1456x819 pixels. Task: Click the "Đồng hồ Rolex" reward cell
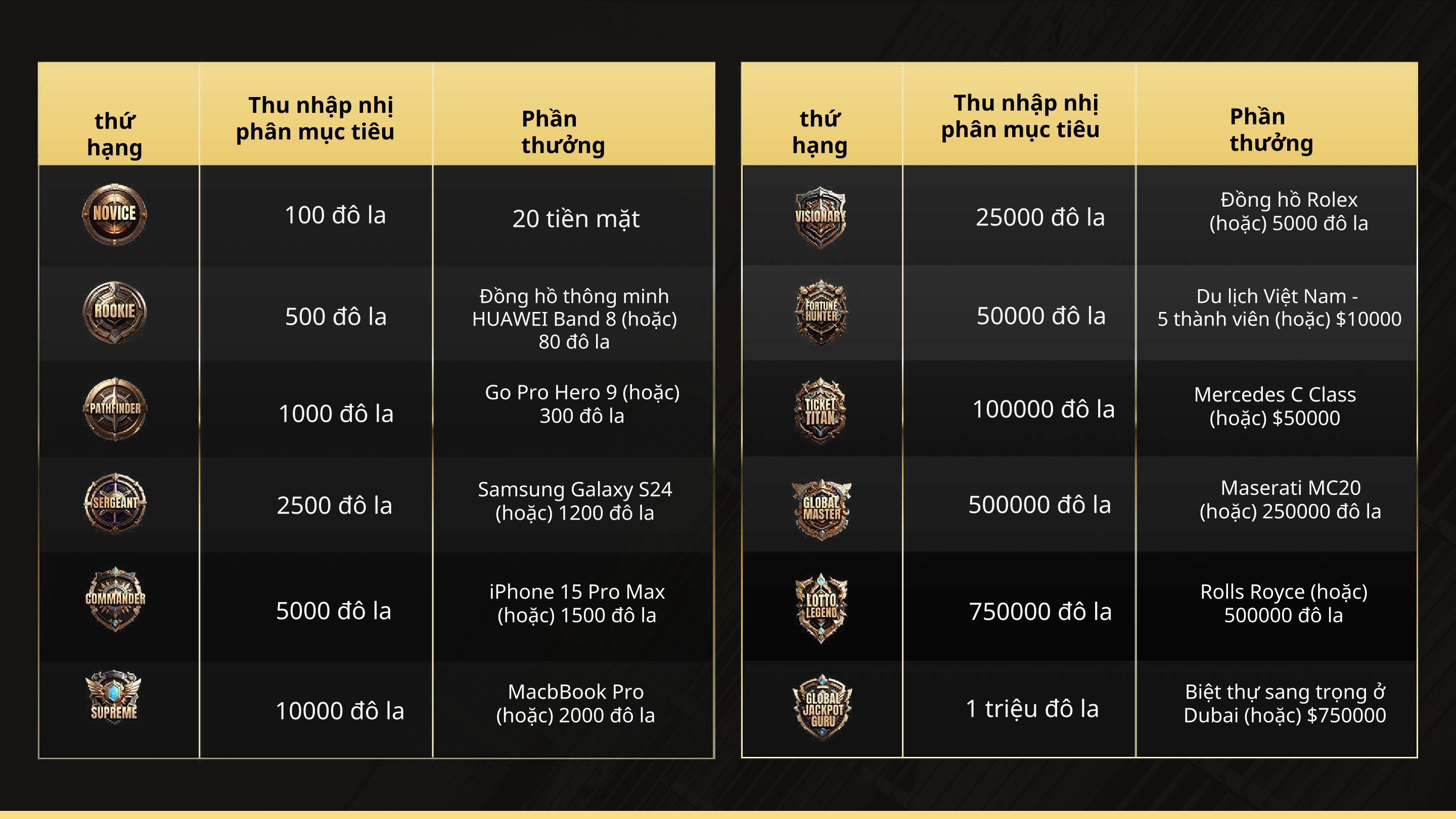pyautogui.click(x=1277, y=215)
